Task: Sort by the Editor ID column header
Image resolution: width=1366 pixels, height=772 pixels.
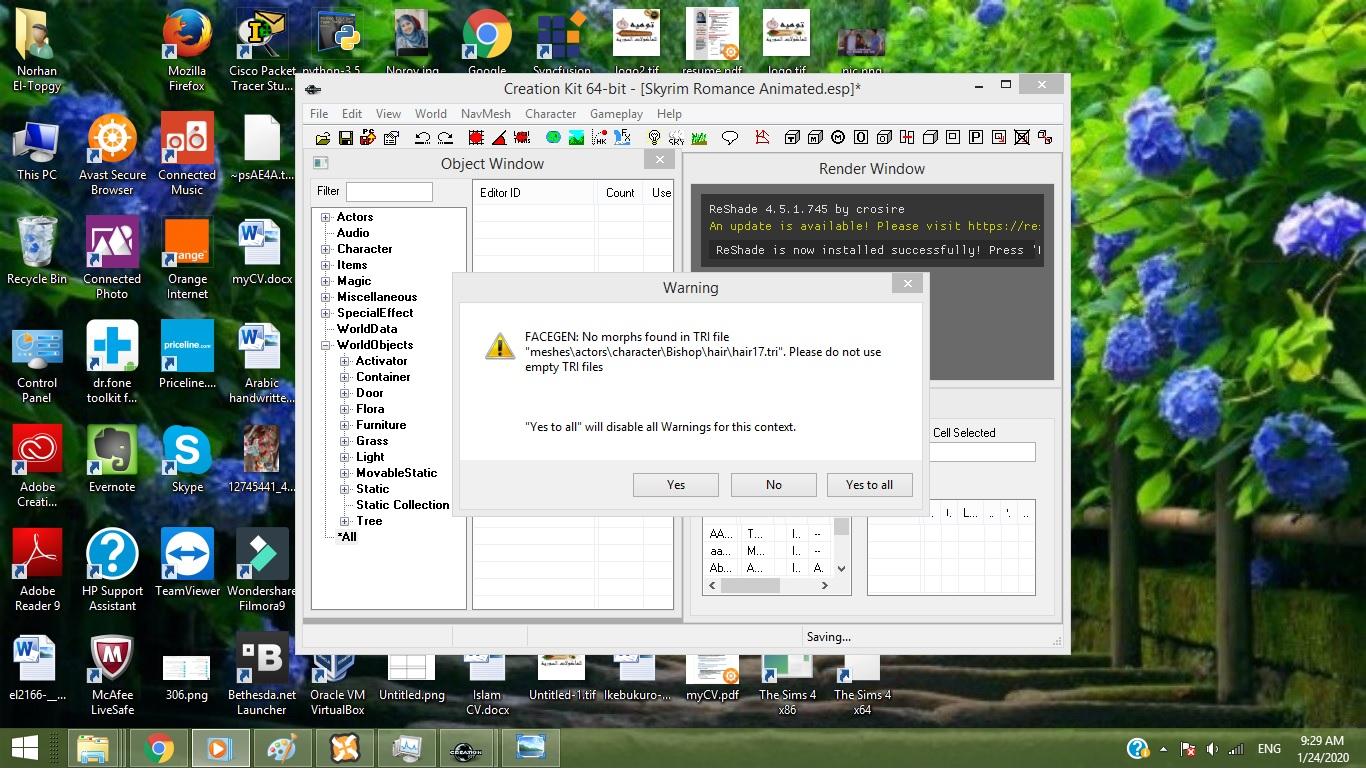Action: click(535, 193)
